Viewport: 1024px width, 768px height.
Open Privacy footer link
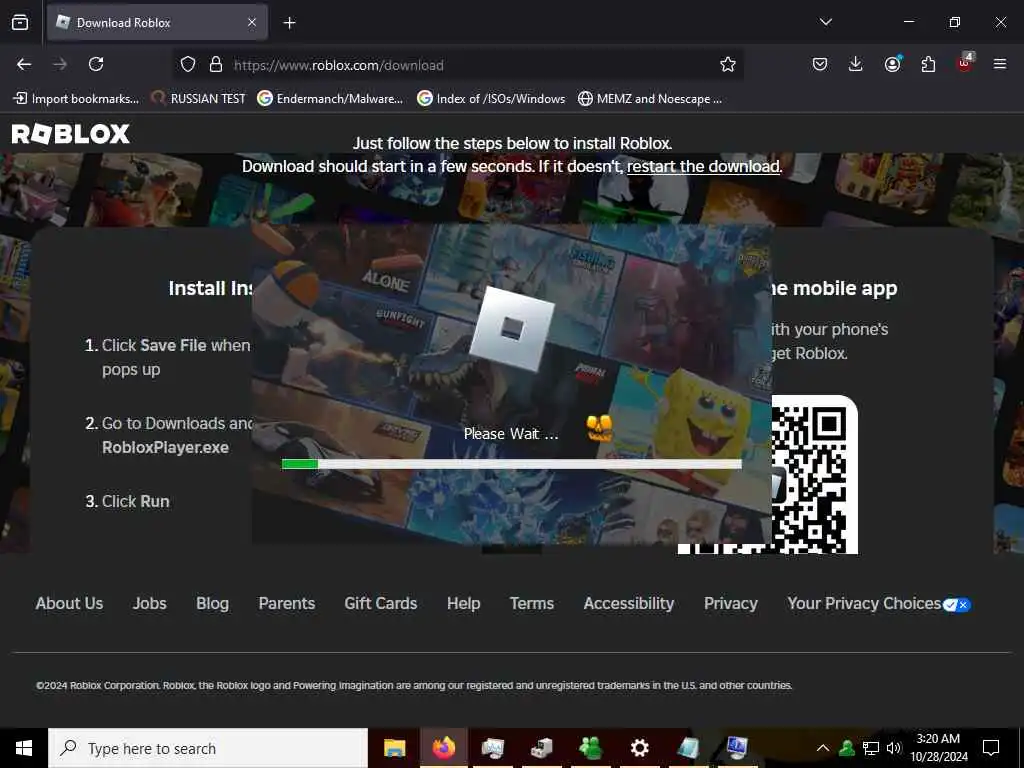(x=731, y=603)
